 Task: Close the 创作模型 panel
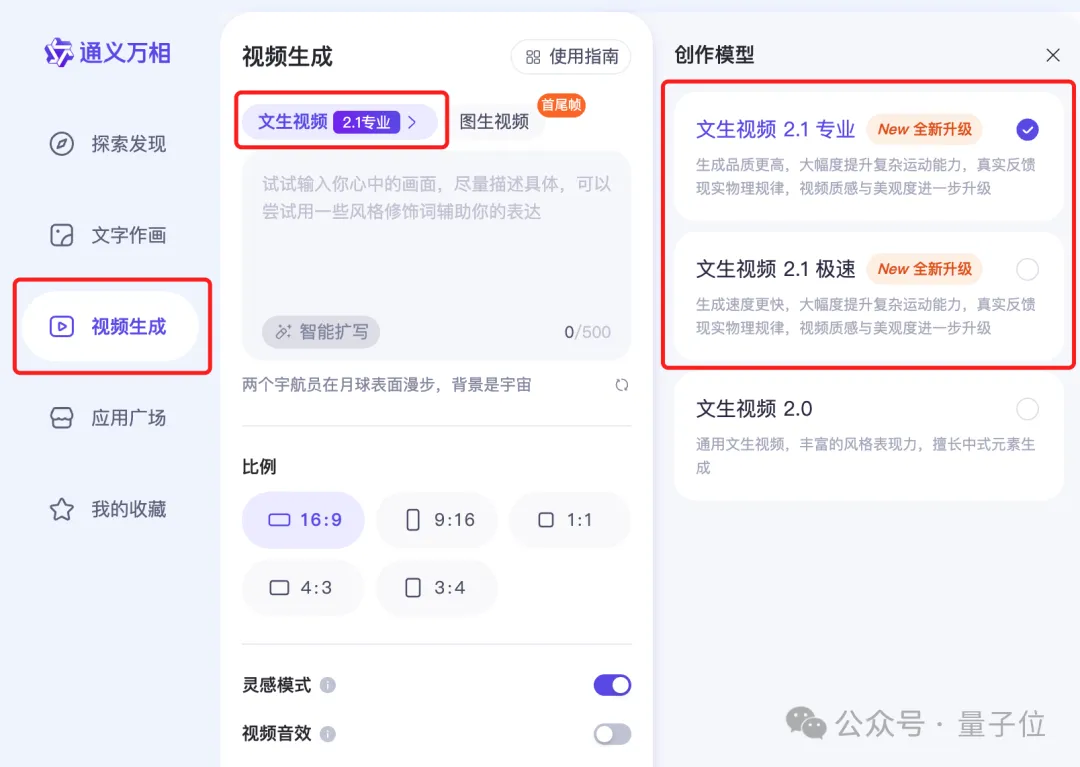tap(1052, 55)
